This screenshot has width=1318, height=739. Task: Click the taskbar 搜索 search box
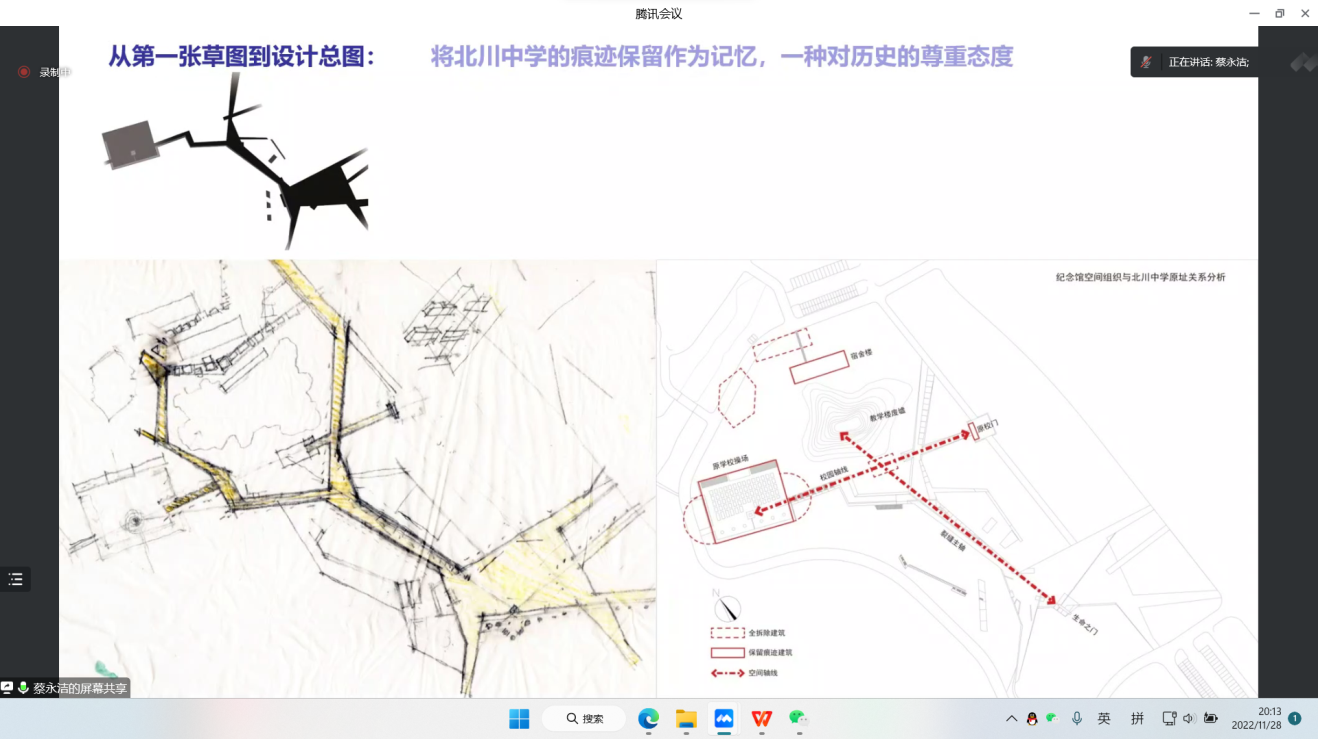(x=584, y=718)
